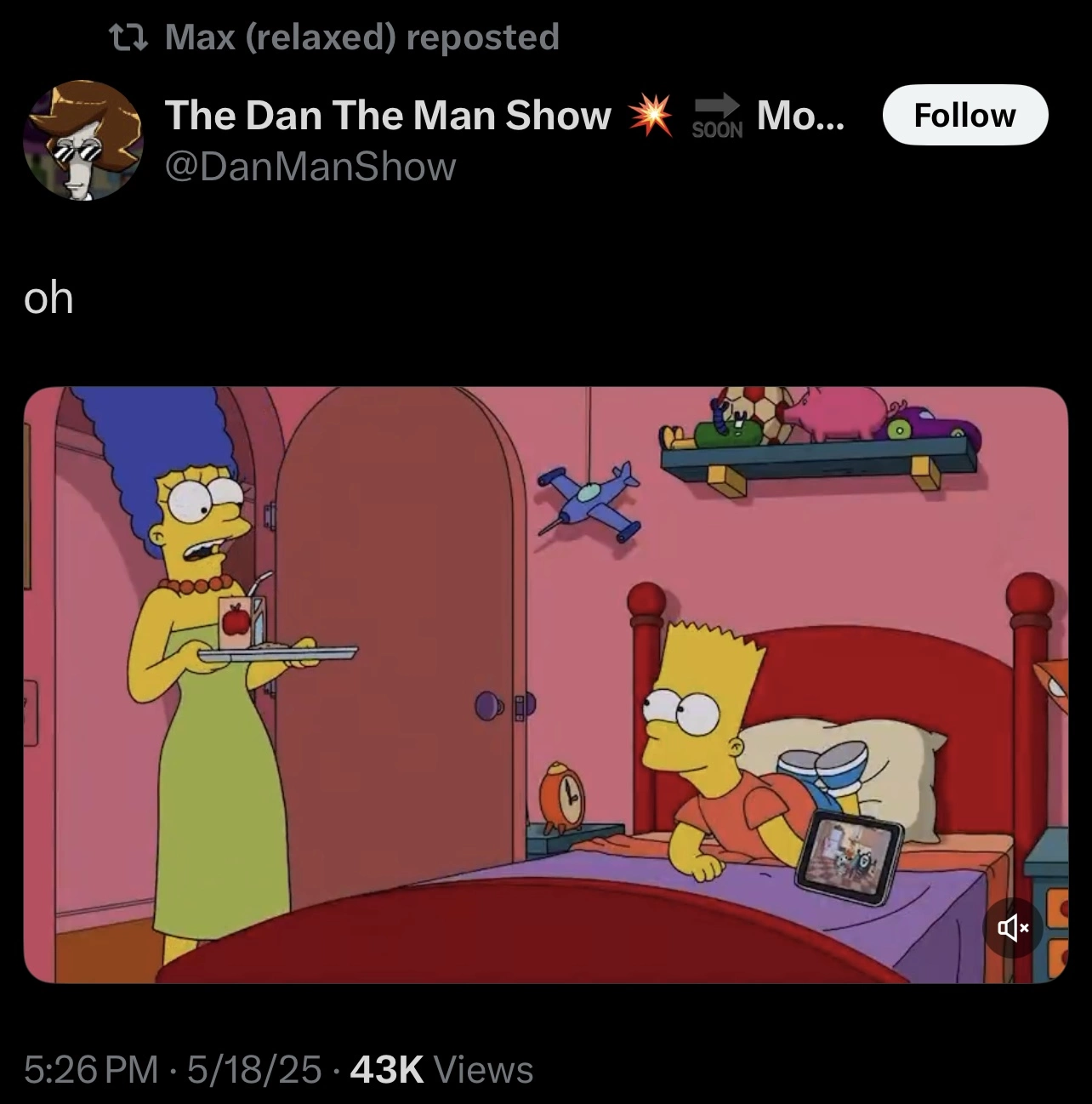
Task: Open the 43K Views count
Action: [x=441, y=1070]
